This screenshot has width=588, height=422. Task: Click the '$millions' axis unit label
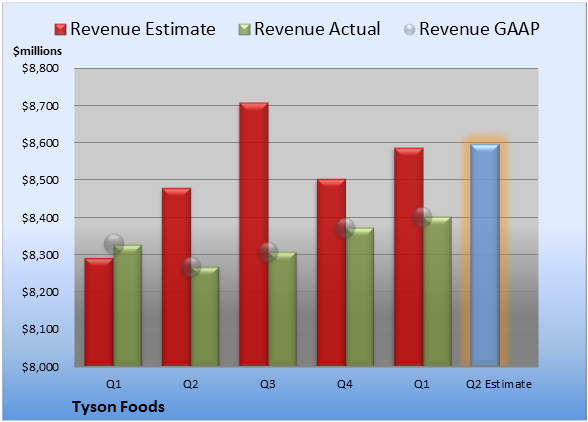tap(38, 51)
